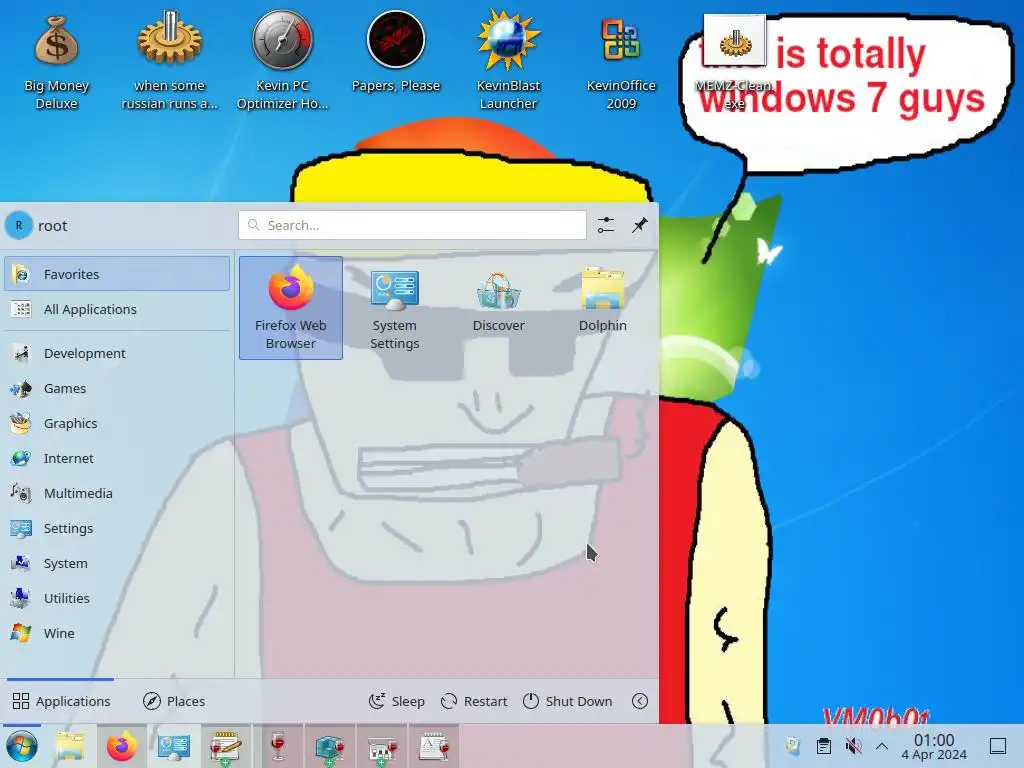This screenshot has height=768, width=1024.
Task: Launch Firefox from the taskbar
Action: tap(122, 746)
